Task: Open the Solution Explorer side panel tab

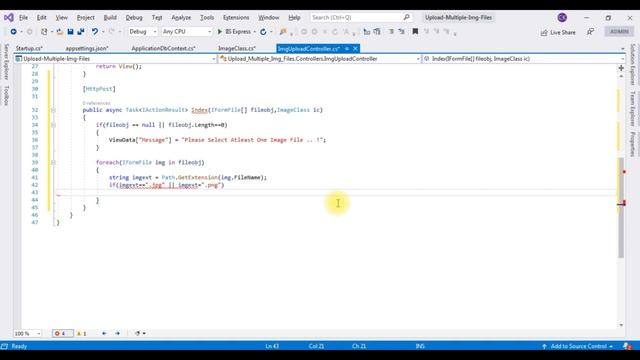Action: pos(633,64)
